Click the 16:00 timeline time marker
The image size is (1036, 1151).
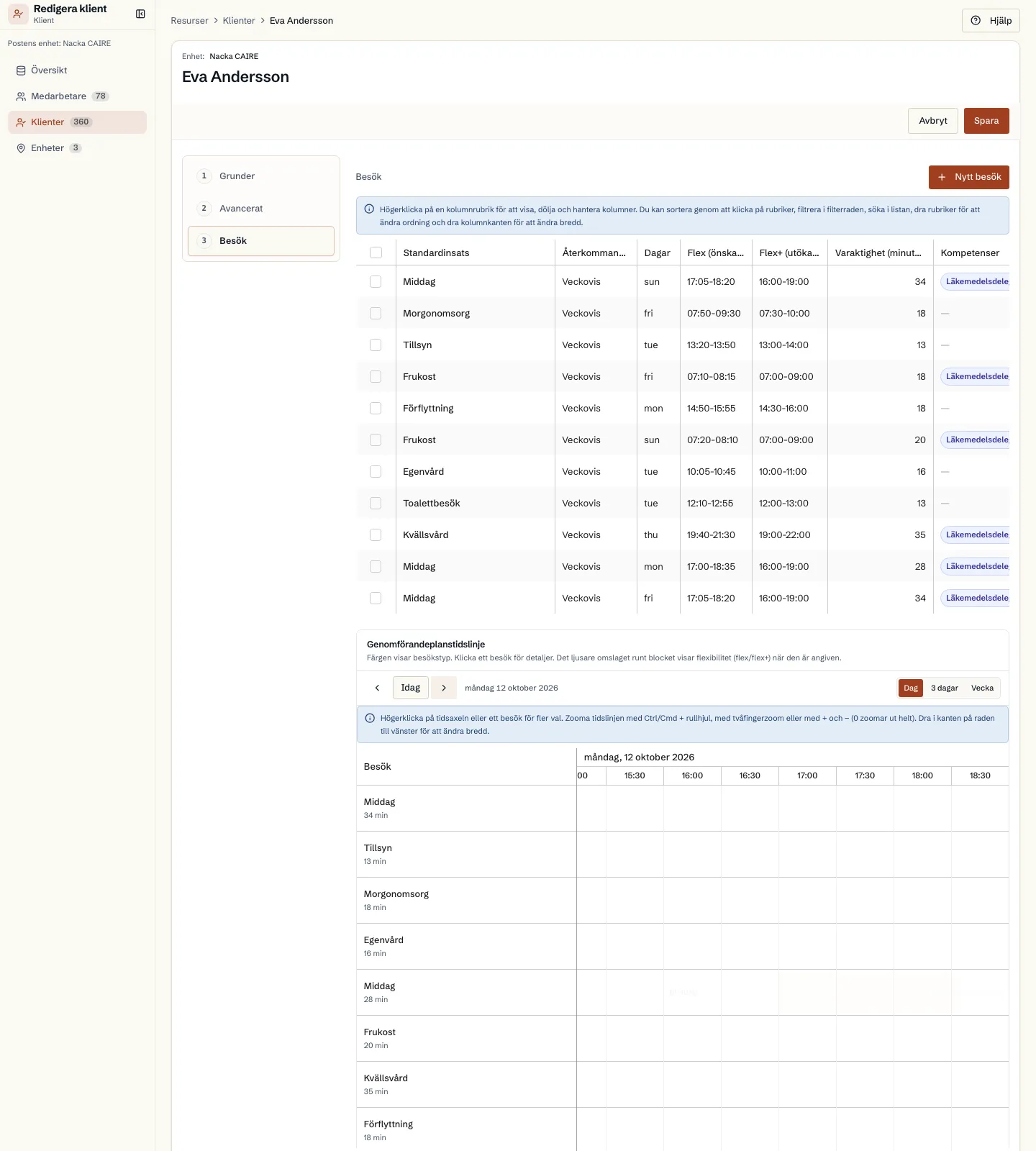tap(692, 775)
